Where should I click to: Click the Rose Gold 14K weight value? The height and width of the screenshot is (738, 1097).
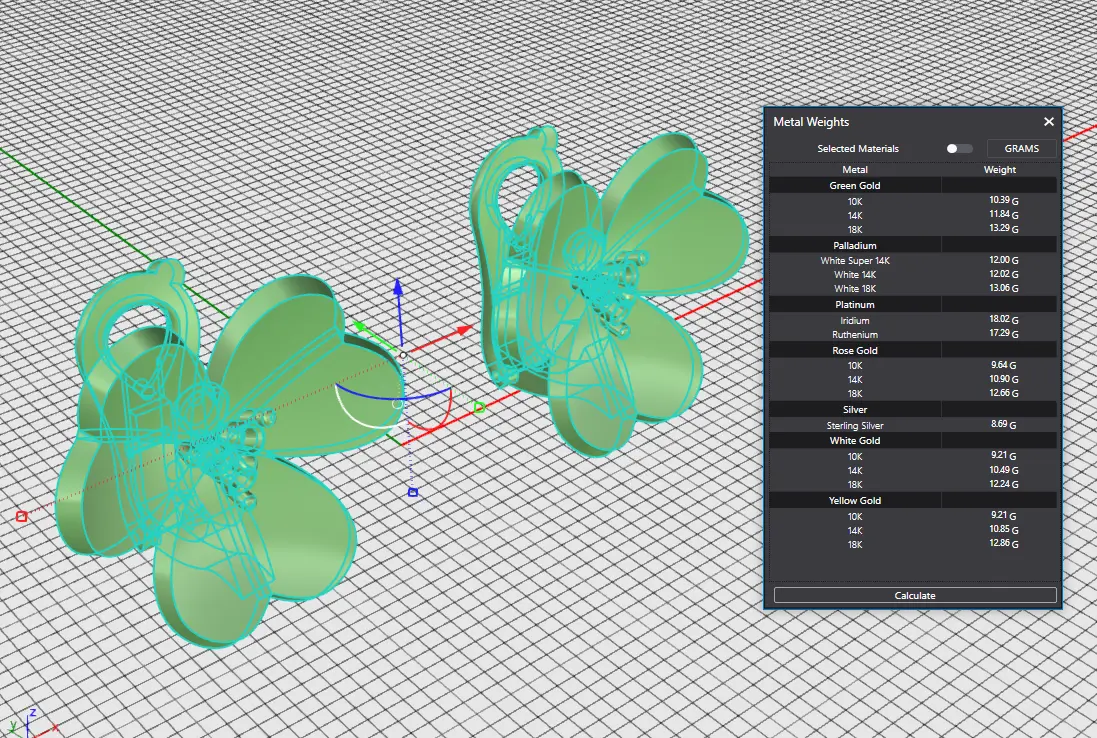pos(999,380)
